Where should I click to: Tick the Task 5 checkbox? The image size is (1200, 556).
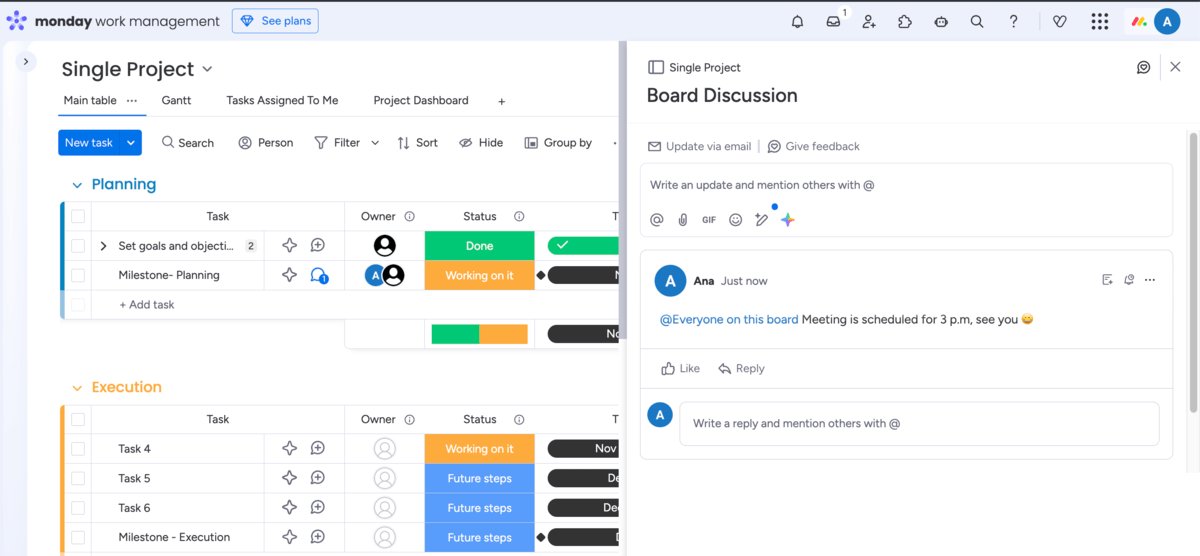tap(78, 479)
